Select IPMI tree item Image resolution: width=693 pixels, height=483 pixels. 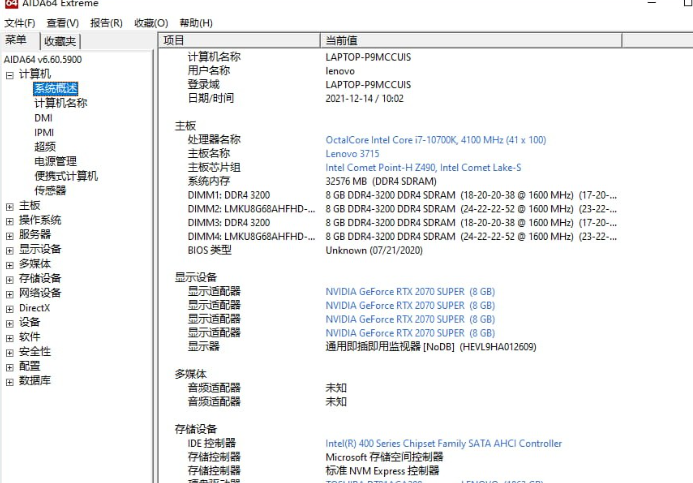[x=44, y=133]
